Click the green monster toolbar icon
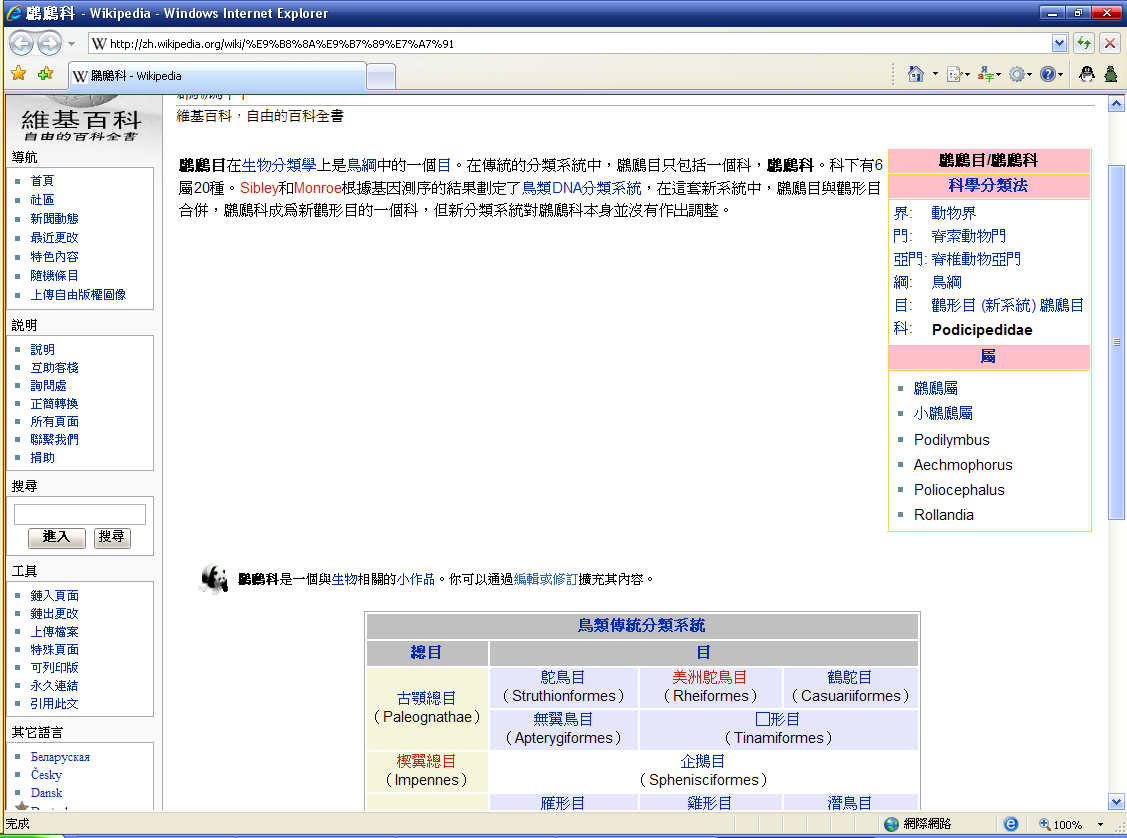The width and height of the screenshot is (1127, 838). pyautogui.click(x=1110, y=74)
